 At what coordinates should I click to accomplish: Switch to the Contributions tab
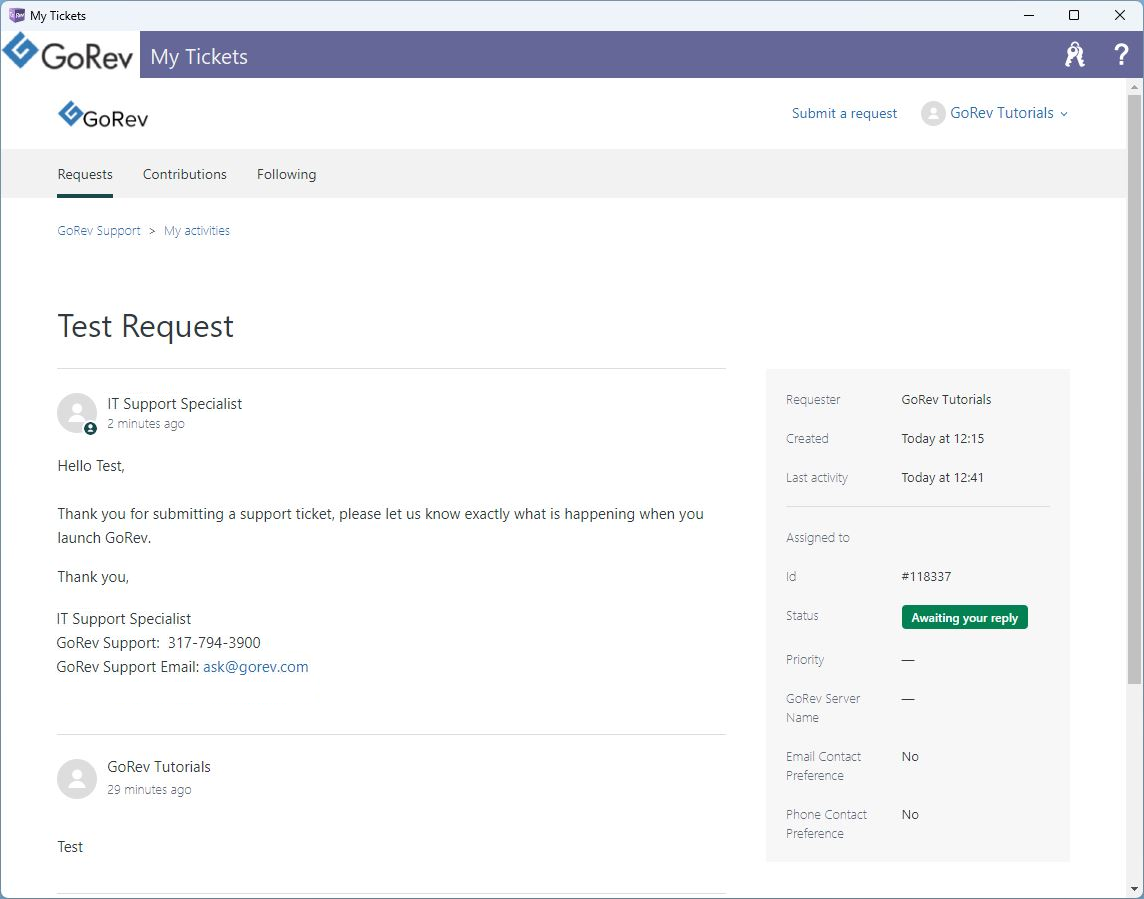(x=185, y=174)
